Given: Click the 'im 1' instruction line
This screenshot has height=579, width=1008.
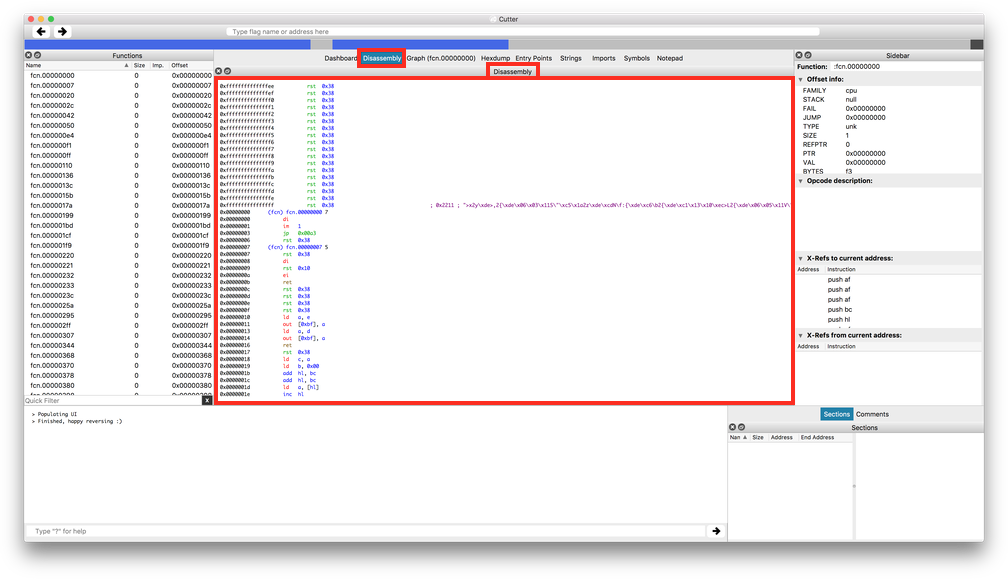Looking at the screenshot, I should tap(292, 226).
